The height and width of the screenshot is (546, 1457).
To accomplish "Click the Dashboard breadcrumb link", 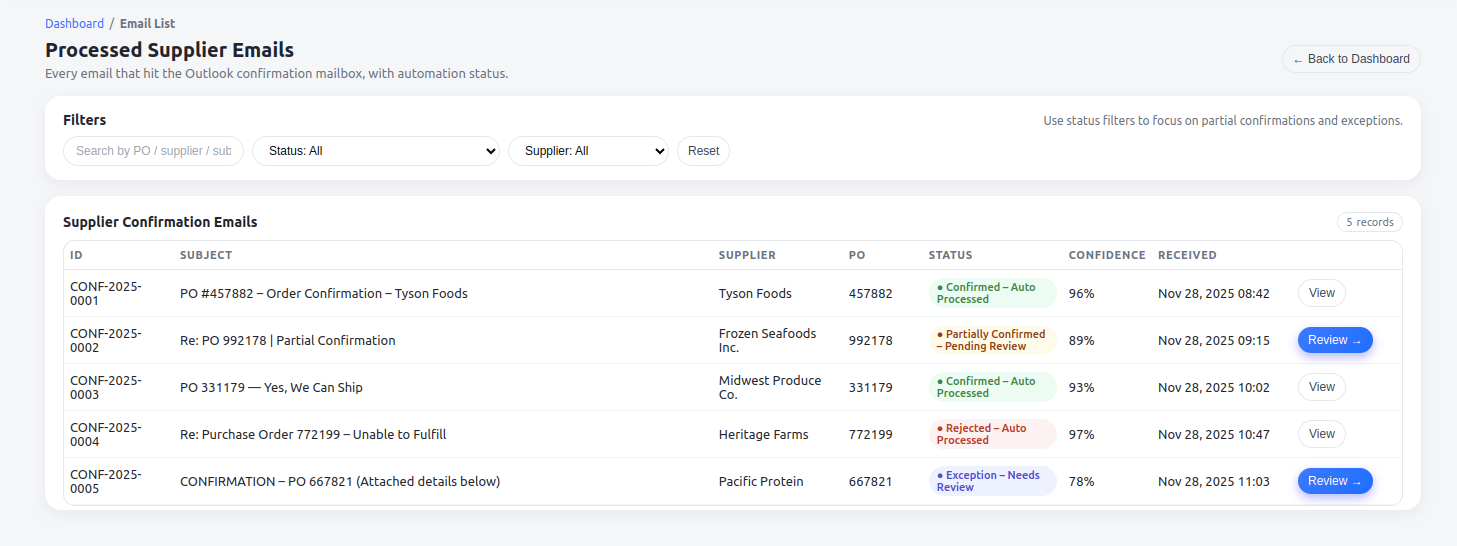I will coord(74,23).
